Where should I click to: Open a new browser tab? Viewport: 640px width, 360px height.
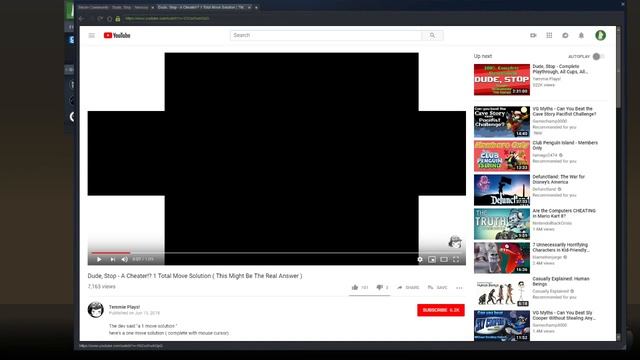tap(256, 7)
